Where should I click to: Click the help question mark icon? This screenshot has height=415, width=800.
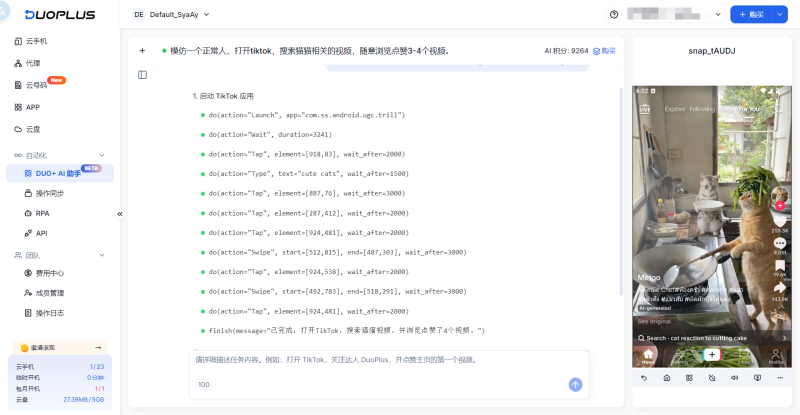614,15
